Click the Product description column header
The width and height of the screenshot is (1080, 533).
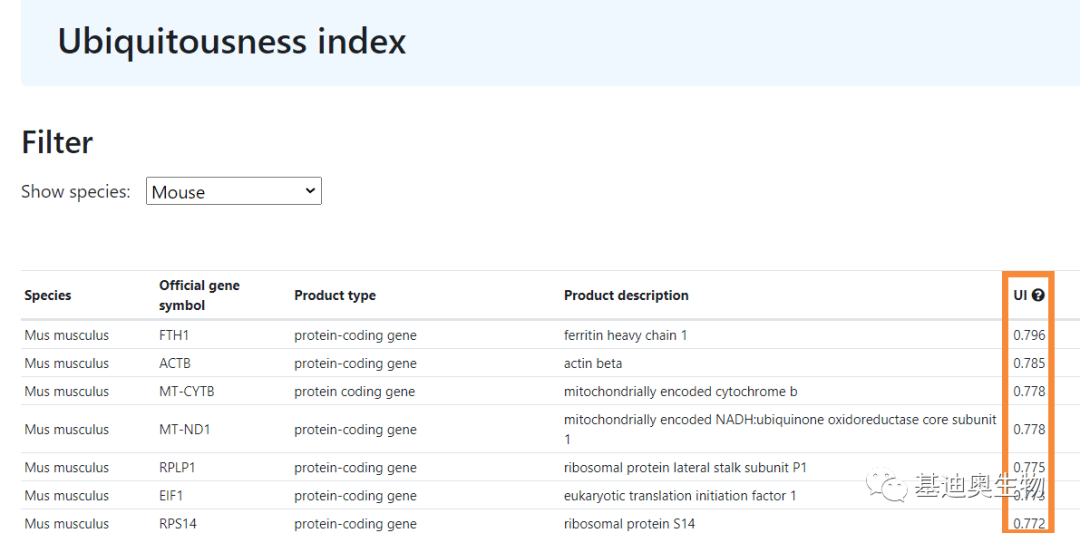pos(626,295)
